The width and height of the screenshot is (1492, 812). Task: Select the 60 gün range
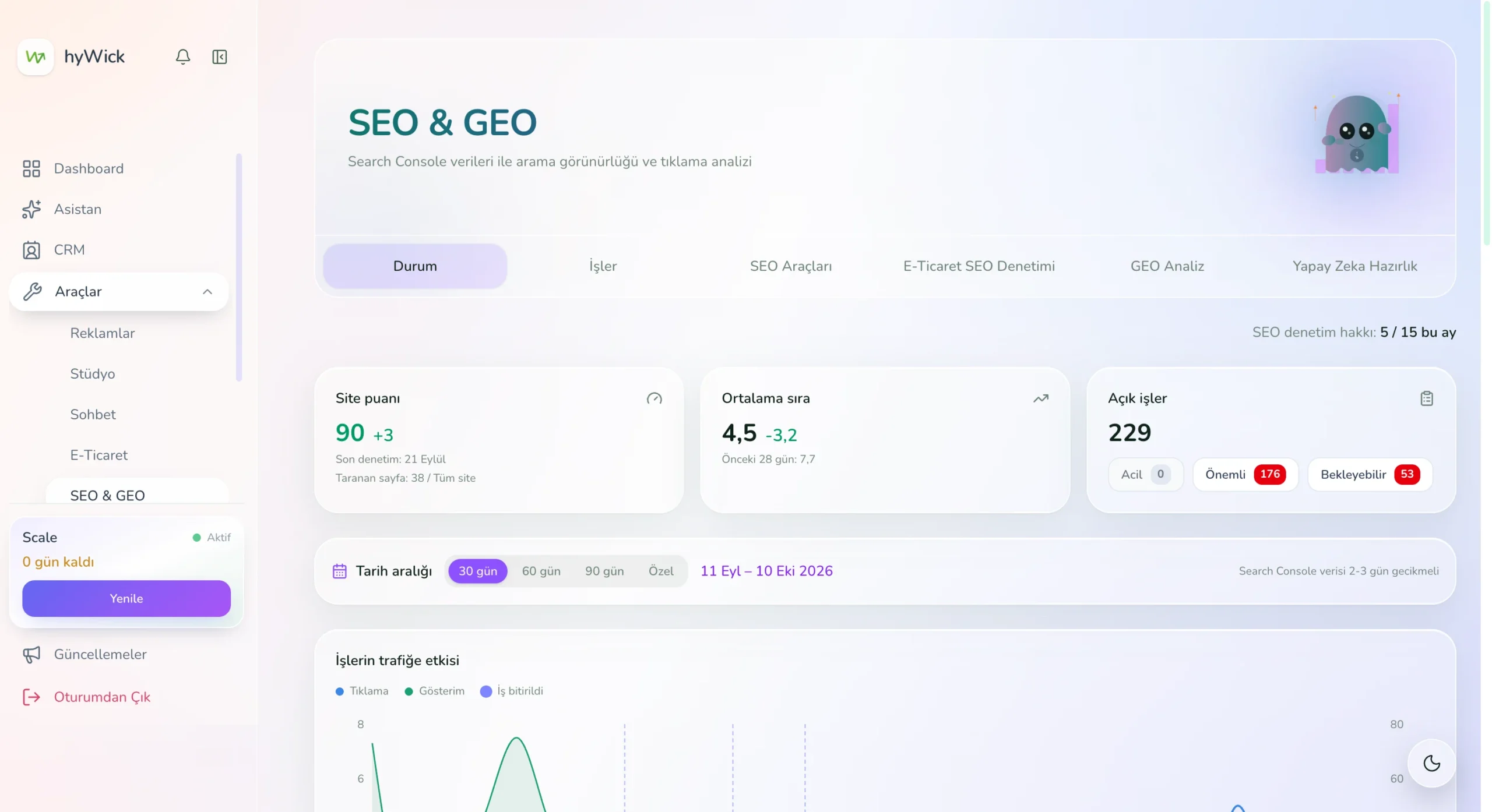pos(541,571)
